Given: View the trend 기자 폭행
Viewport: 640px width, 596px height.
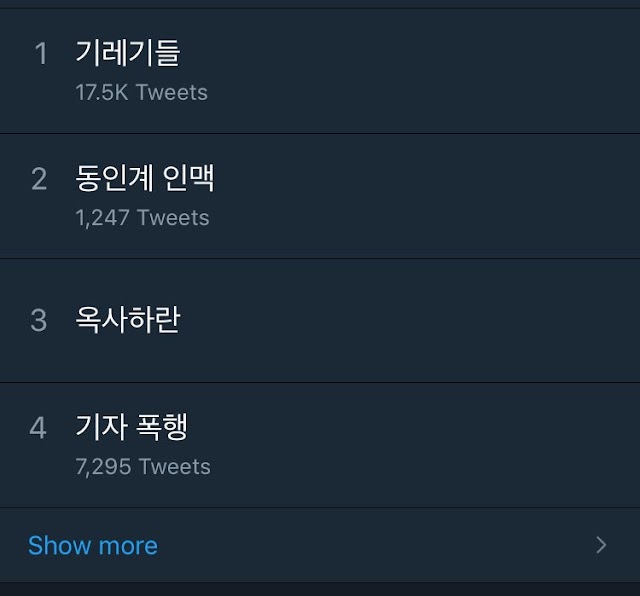Looking at the screenshot, I should [131, 427].
